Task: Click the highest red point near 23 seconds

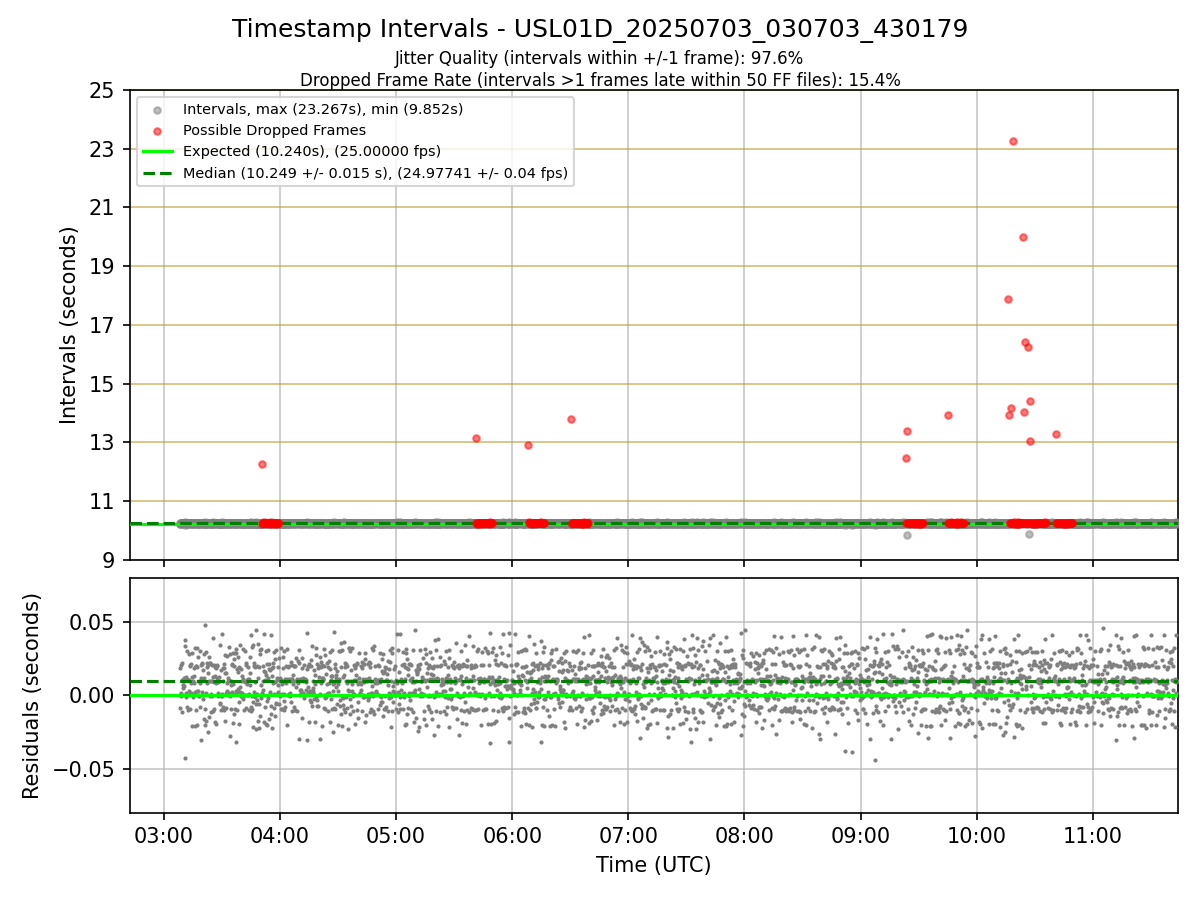Action: [1013, 141]
